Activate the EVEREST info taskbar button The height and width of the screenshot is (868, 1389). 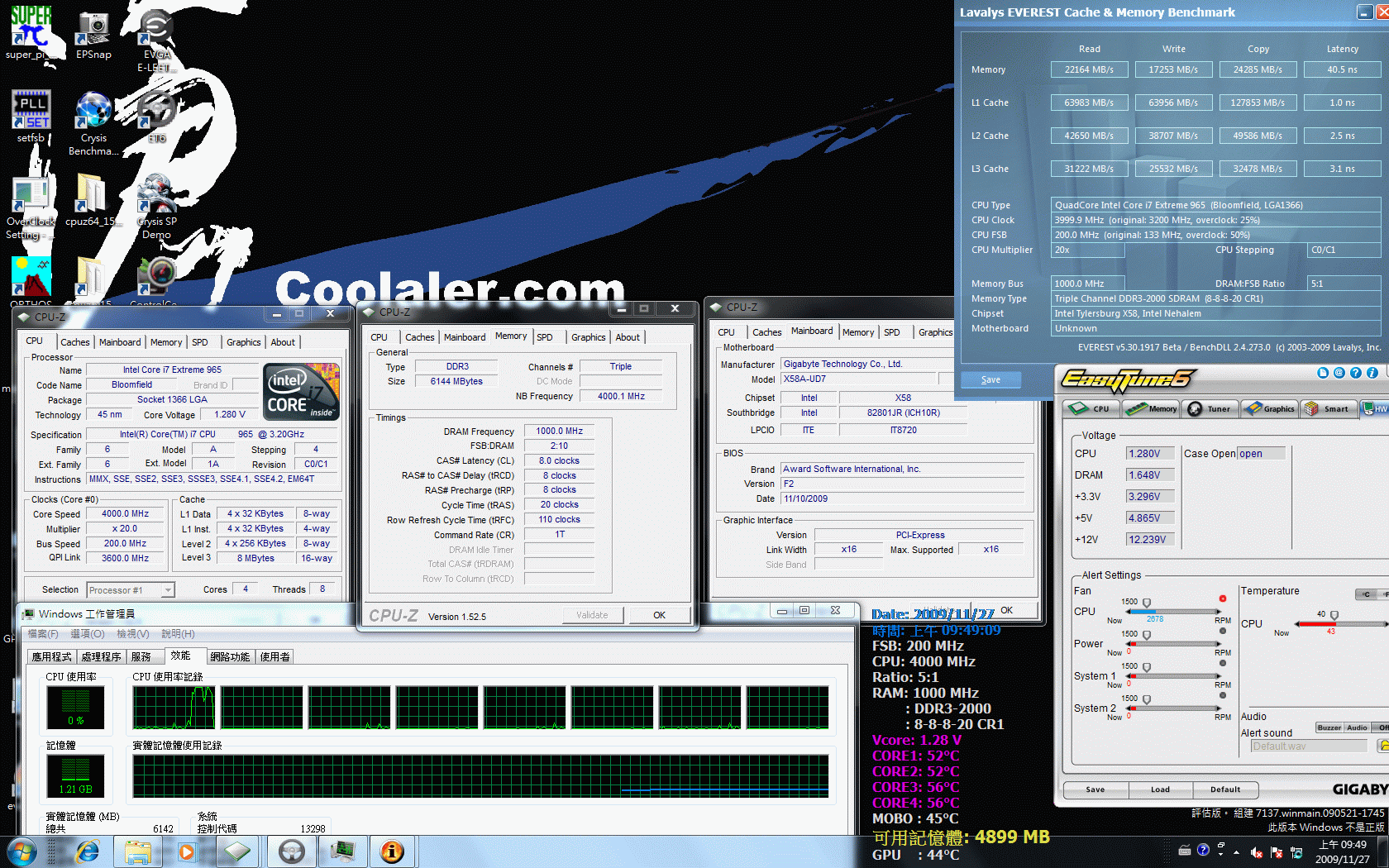click(x=393, y=851)
